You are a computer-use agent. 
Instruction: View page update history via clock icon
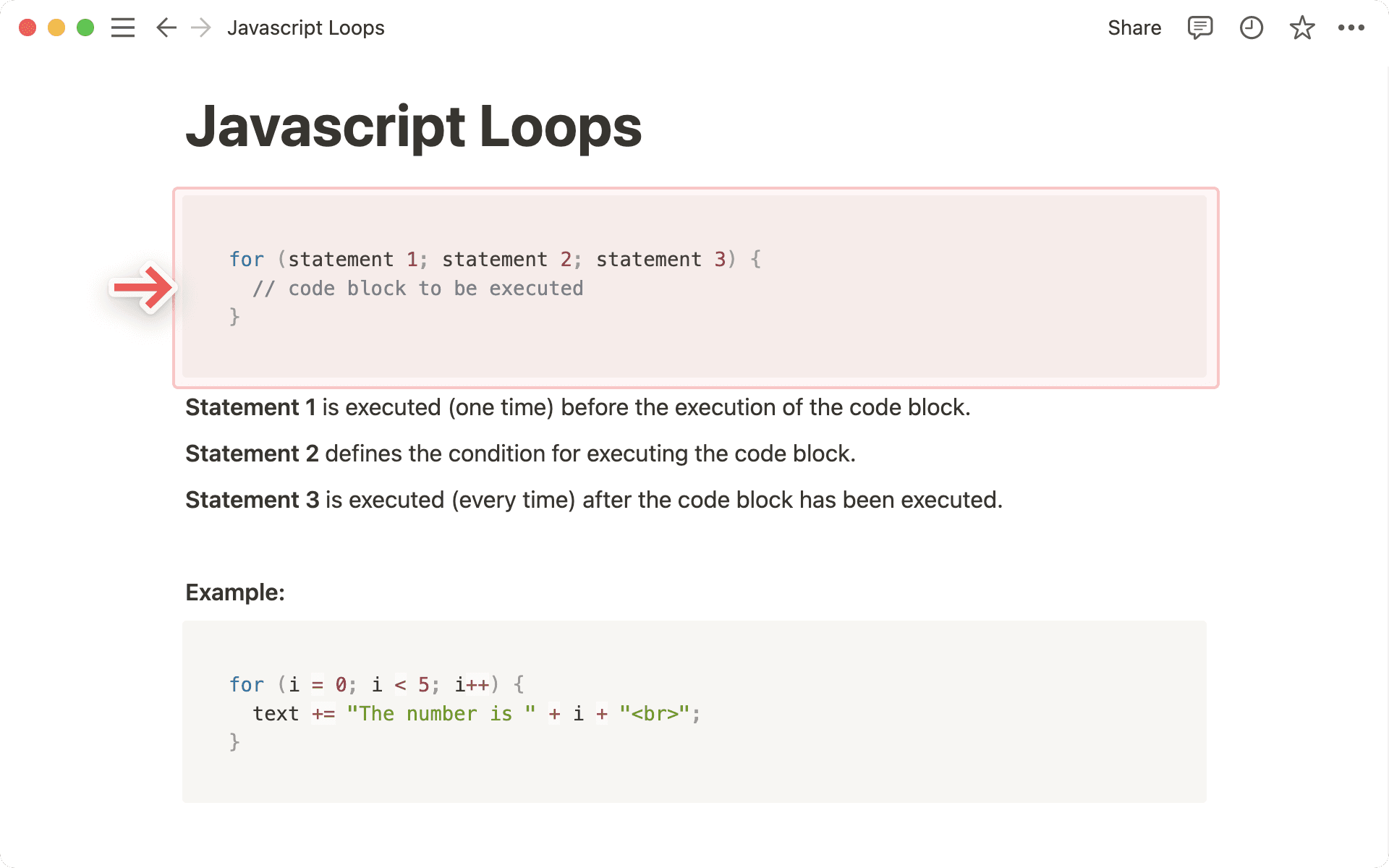coord(1251,27)
